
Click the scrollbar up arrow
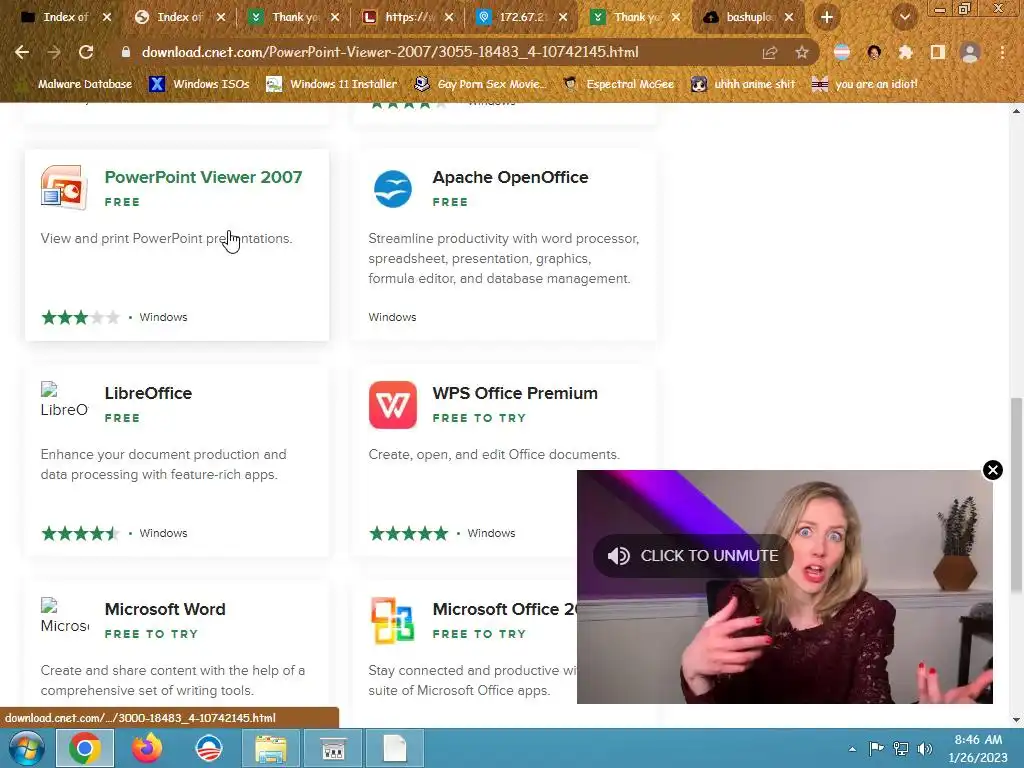click(1017, 111)
